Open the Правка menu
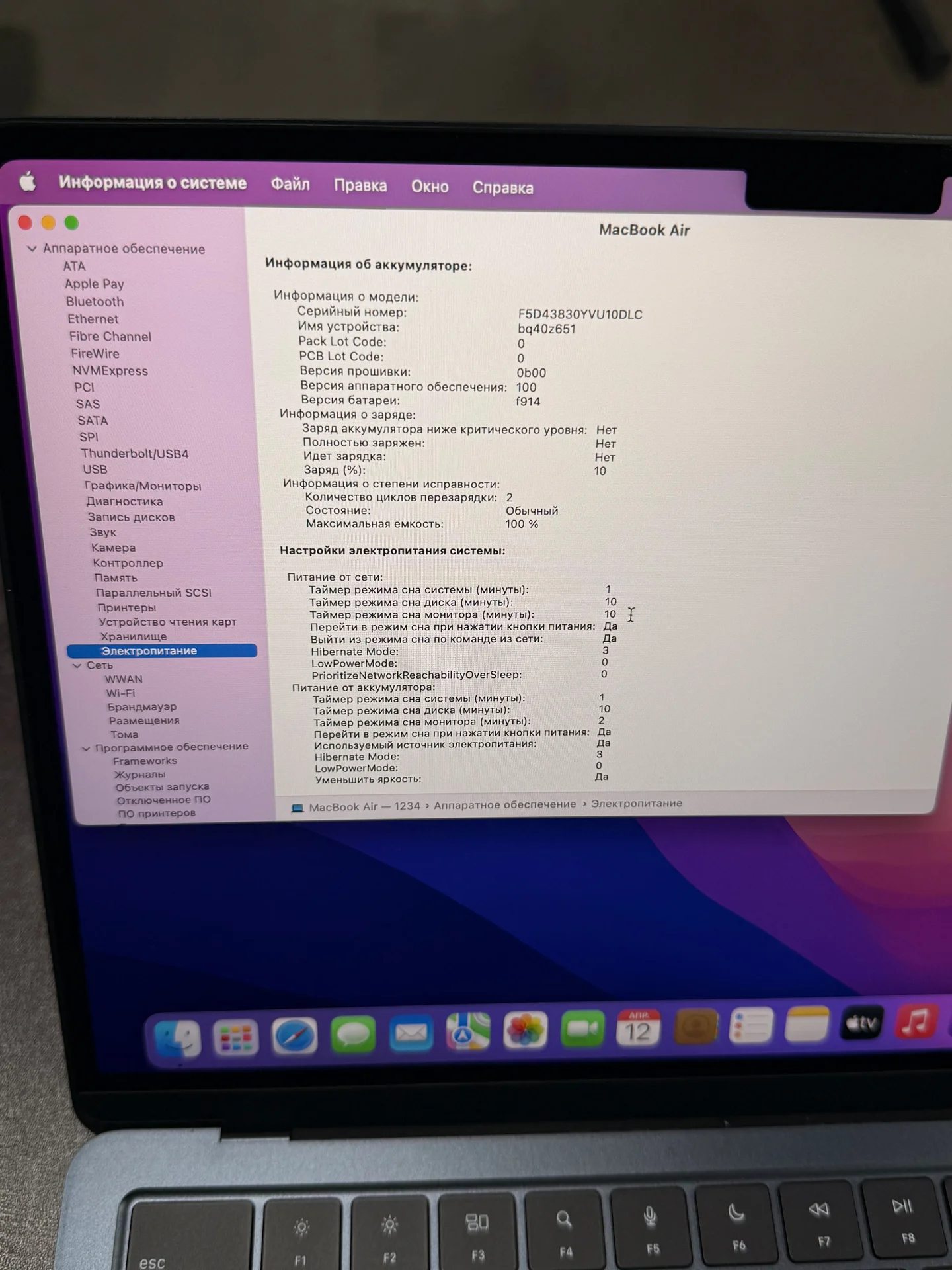The image size is (952, 1270). tap(360, 185)
